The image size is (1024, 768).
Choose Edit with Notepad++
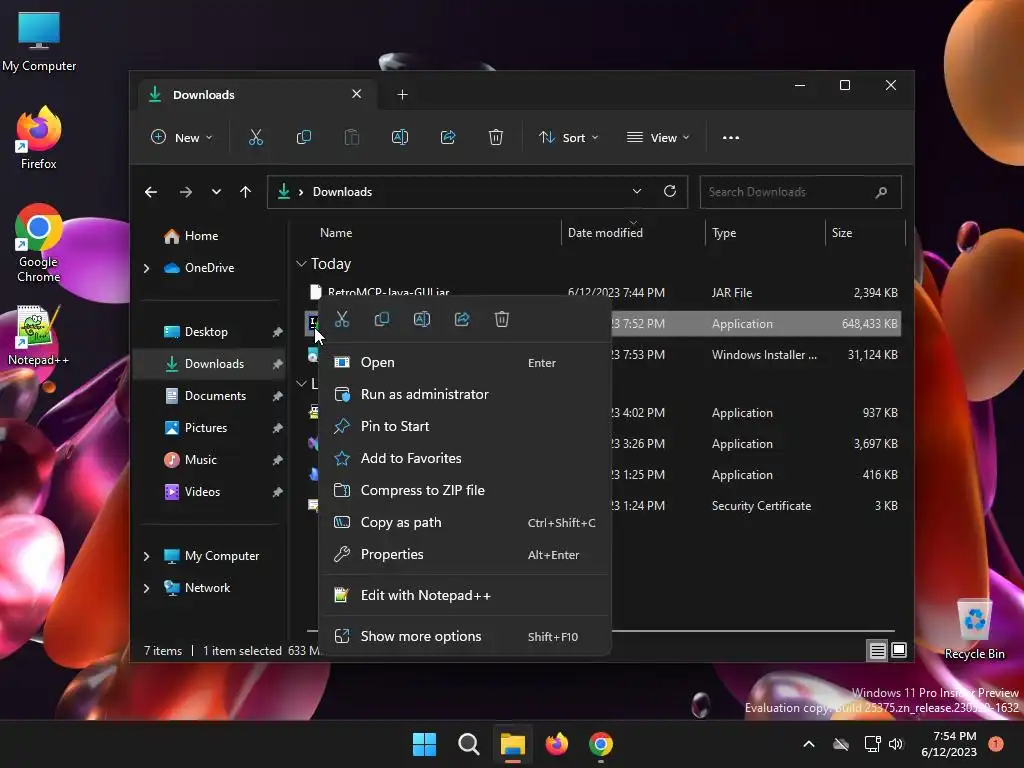point(464,596)
